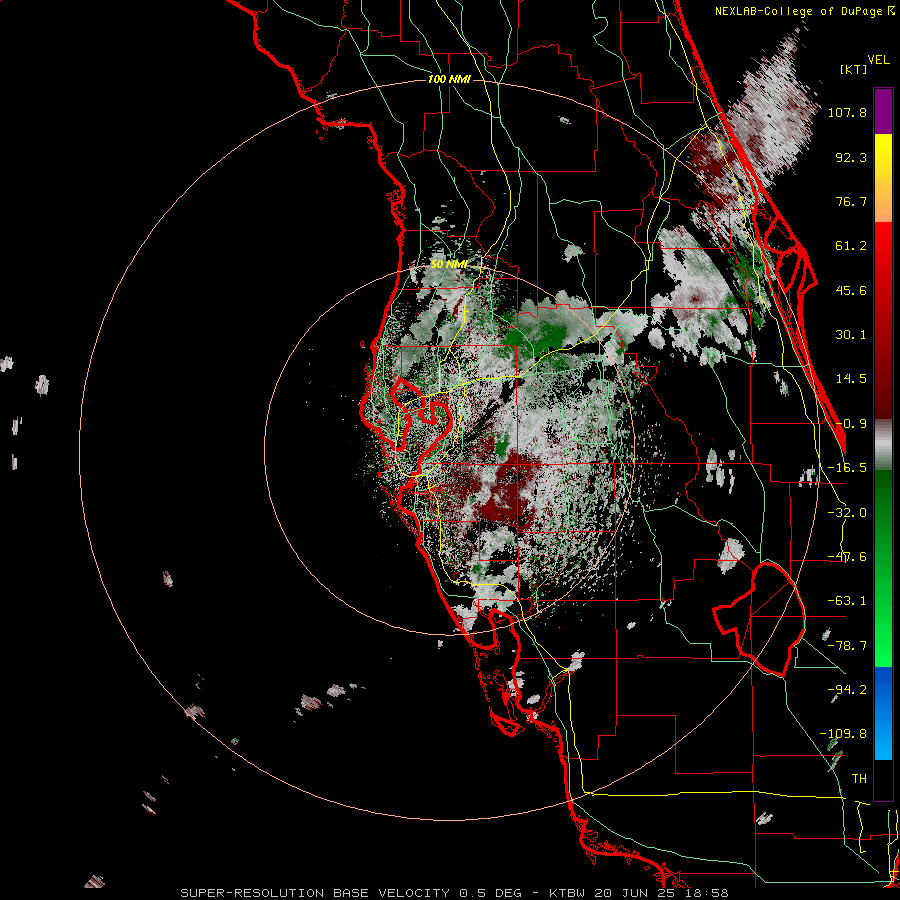Click the 18:58 timestamp in caption
Image resolution: width=900 pixels, height=900 pixels.
click(709, 893)
